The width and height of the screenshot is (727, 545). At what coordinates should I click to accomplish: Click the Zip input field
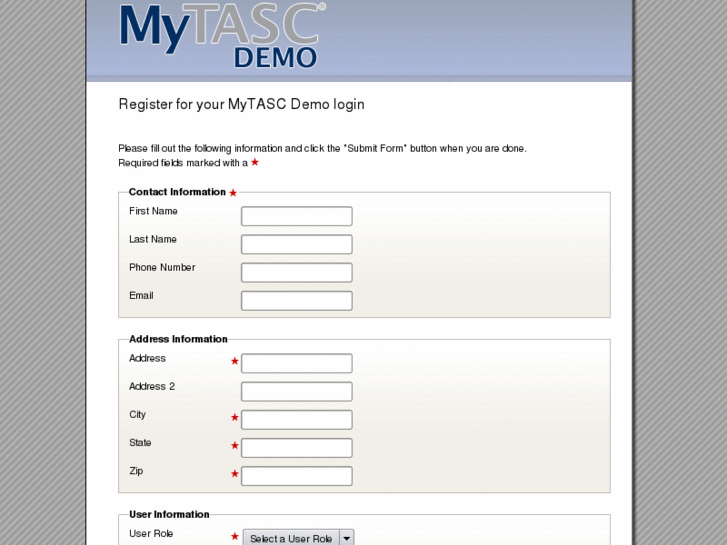tap(297, 476)
